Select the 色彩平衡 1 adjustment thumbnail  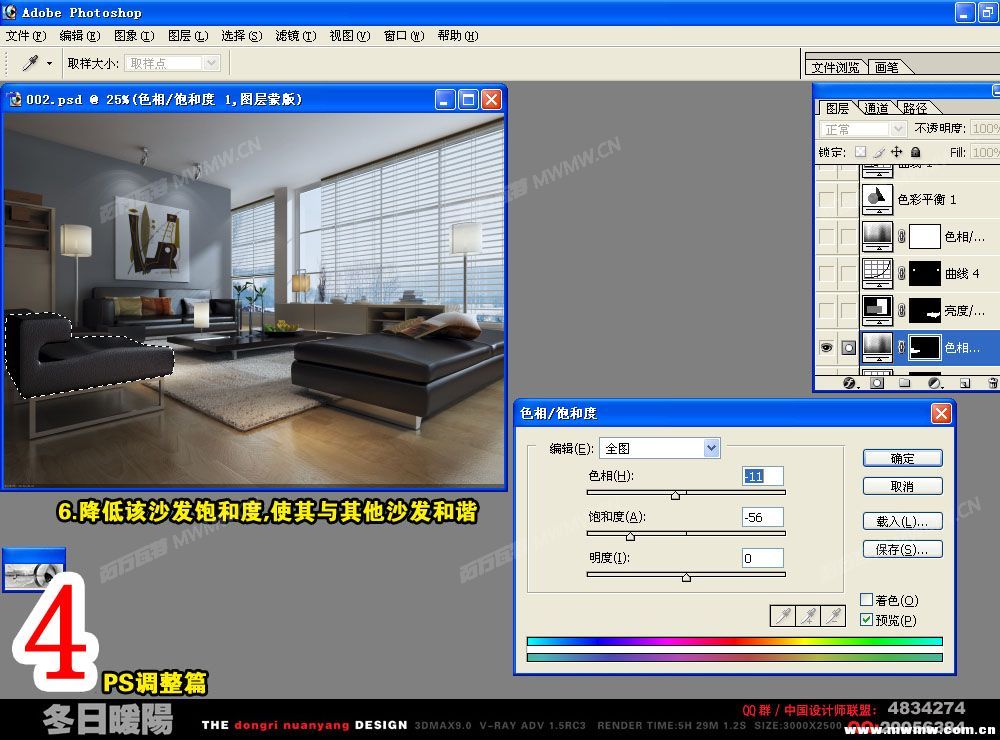[x=878, y=199]
